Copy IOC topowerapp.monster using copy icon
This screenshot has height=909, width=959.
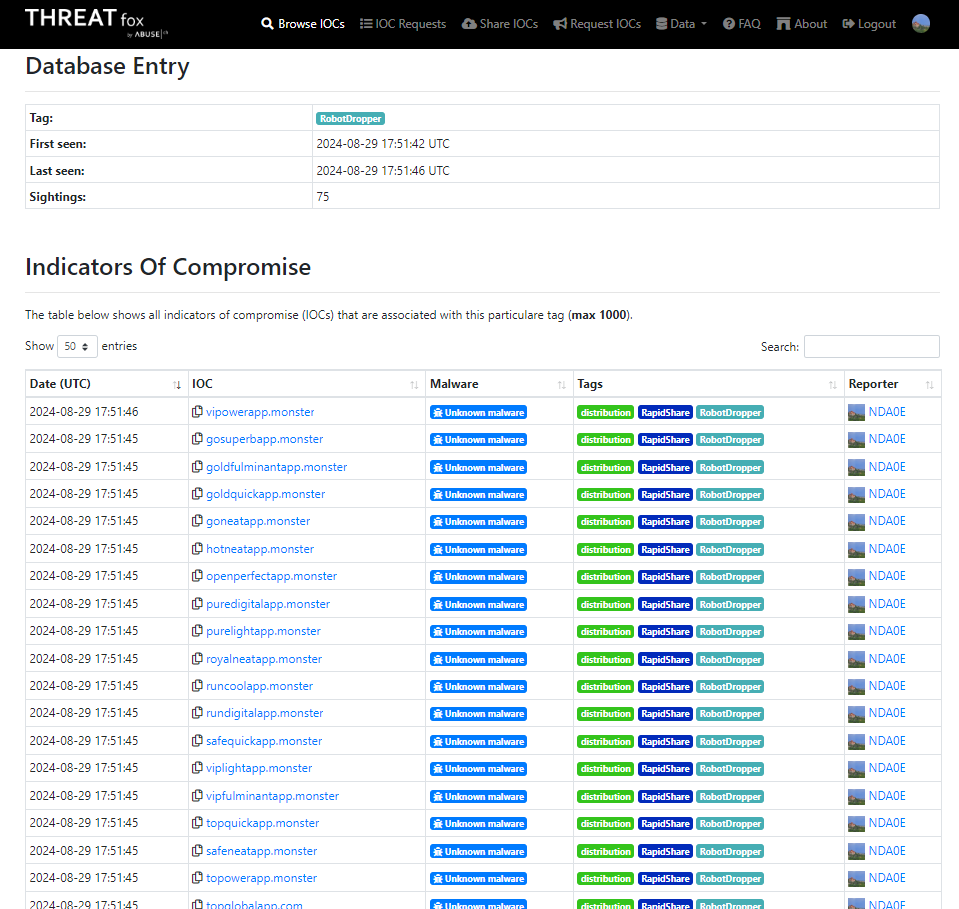(197, 878)
